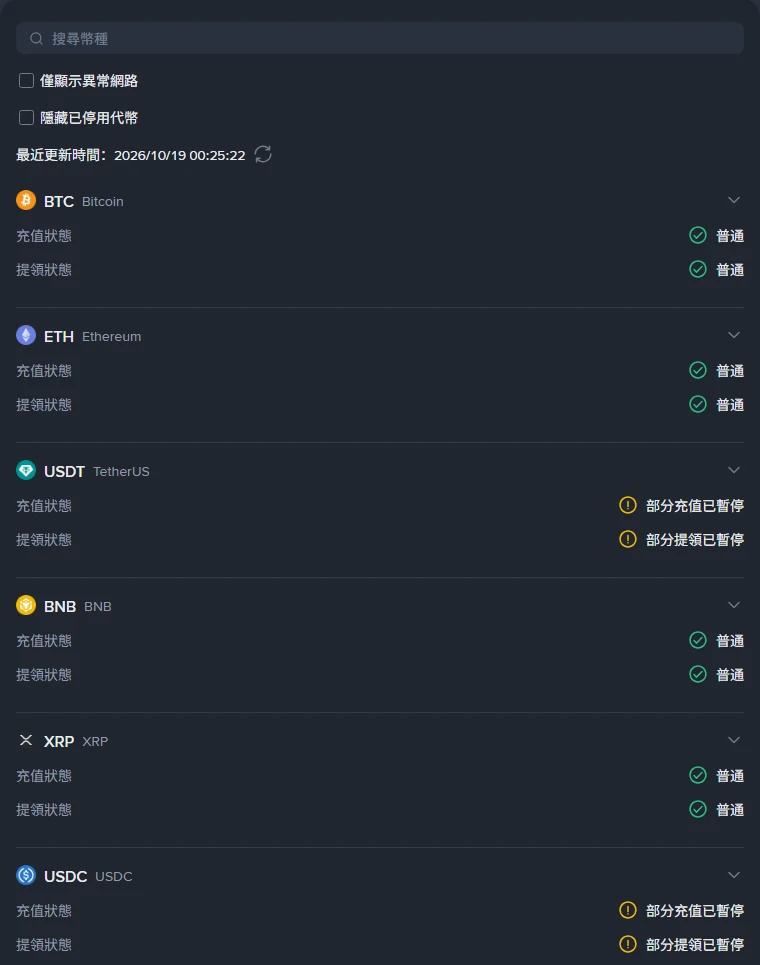Viewport: 760px width, 965px height.
Task: Click XRP withdrawal status green check icon
Action: click(698, 809)
